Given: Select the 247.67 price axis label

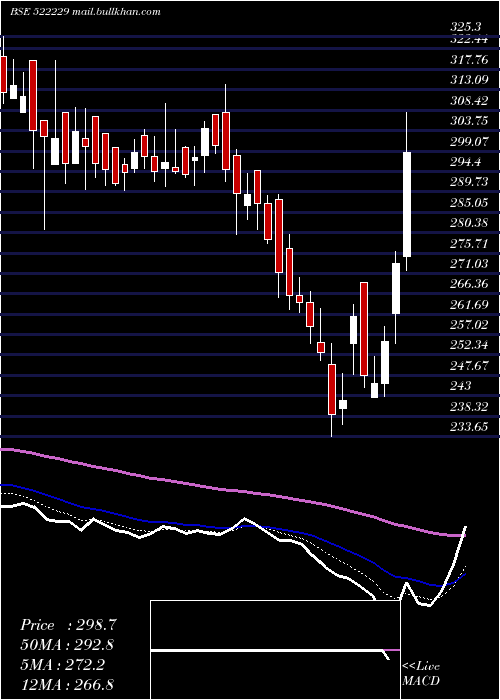Looking at the screenshot, I should [469, 366].
